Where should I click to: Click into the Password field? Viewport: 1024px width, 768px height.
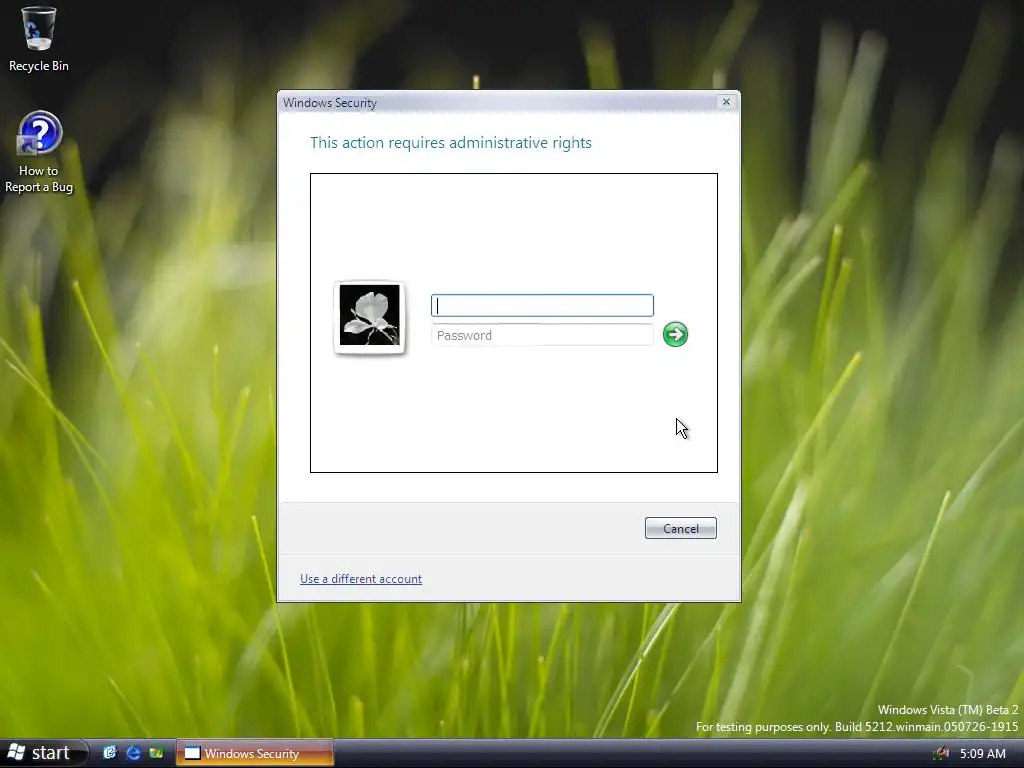tap(542, 335)
